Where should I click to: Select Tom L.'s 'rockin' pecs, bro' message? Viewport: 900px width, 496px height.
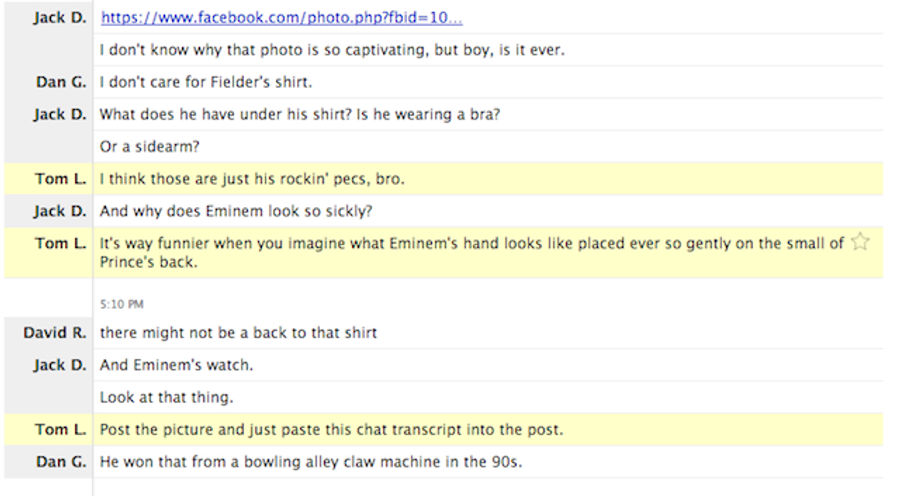252,179
